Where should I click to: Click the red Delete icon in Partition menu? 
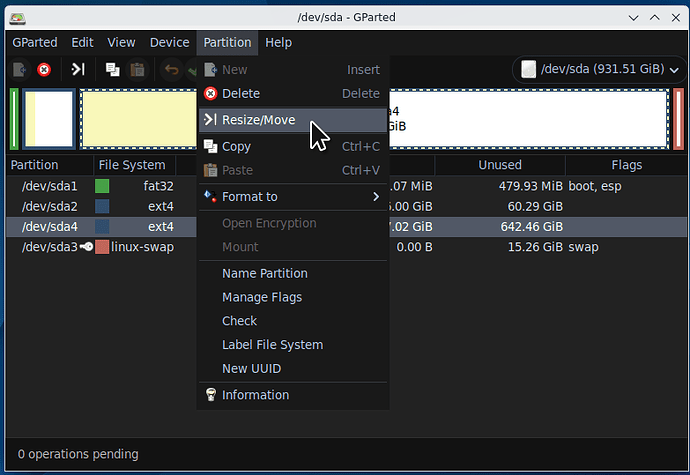[210, 94]
